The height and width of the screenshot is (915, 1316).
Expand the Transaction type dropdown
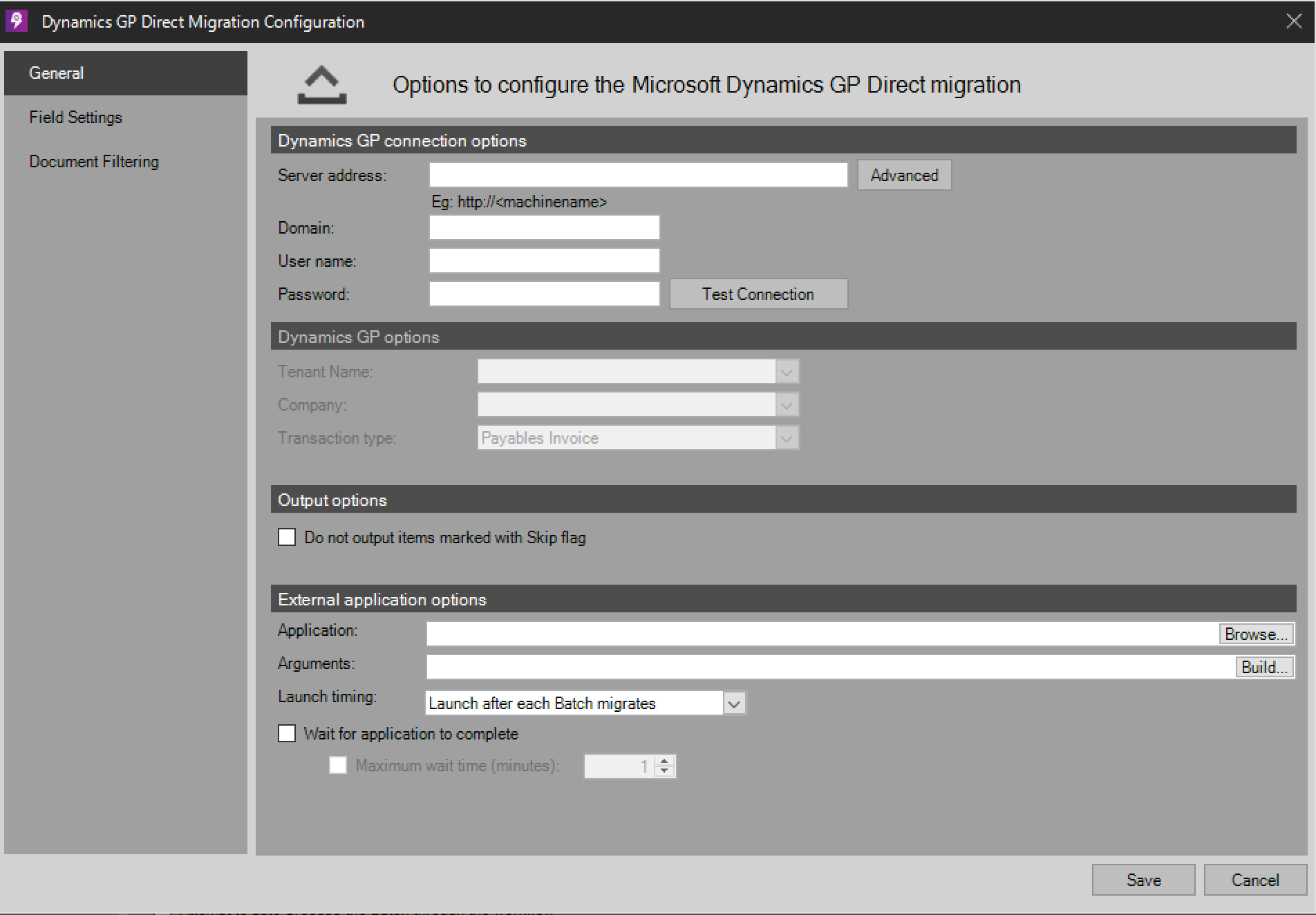(786, 438)
